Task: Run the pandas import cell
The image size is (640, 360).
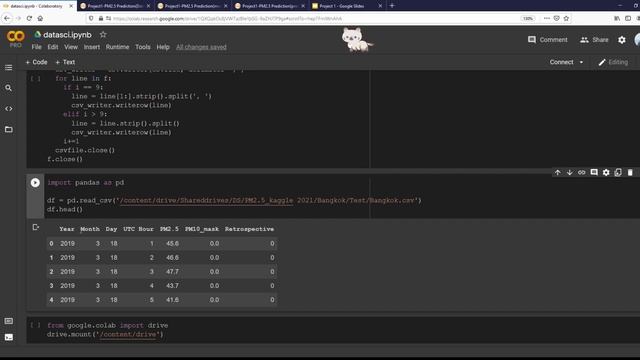Action: pos(35,182)
